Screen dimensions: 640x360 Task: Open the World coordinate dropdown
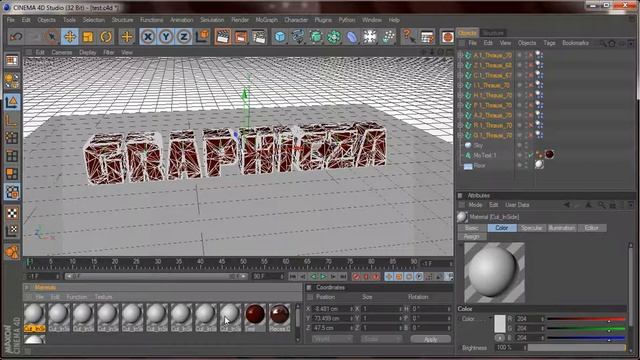(332, 339)
